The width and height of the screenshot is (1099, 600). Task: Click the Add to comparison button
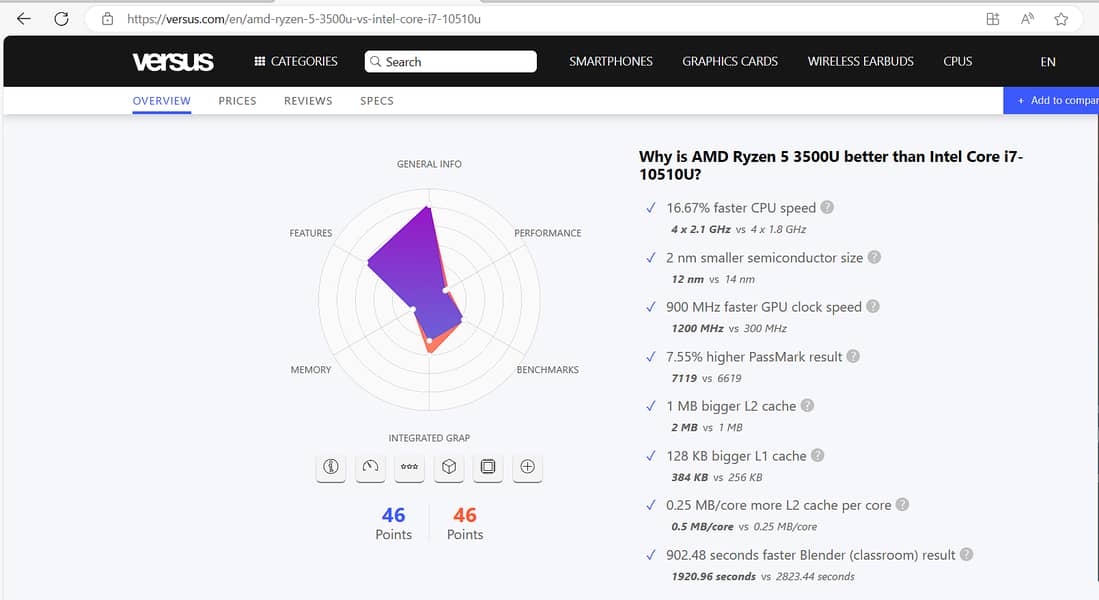coord(1054,100)
